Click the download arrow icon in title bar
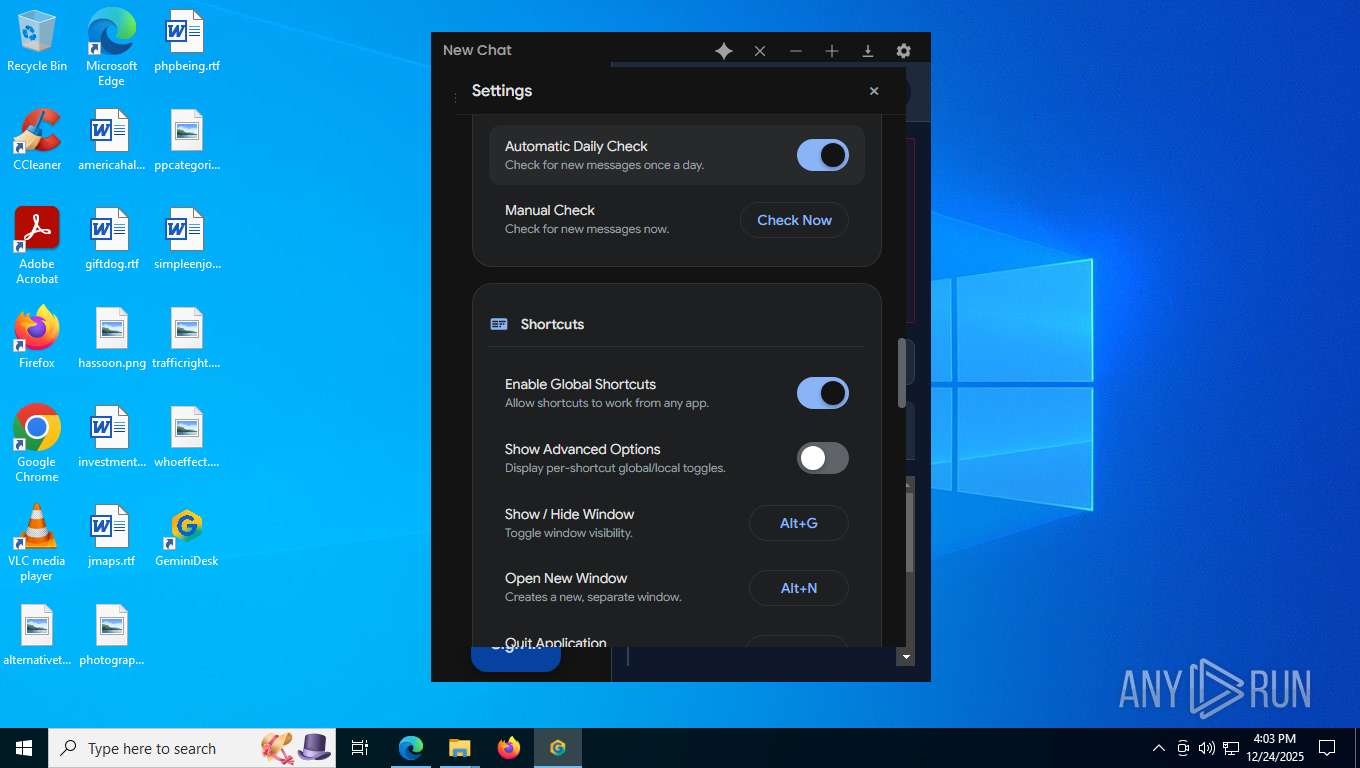 coord(868,51)
